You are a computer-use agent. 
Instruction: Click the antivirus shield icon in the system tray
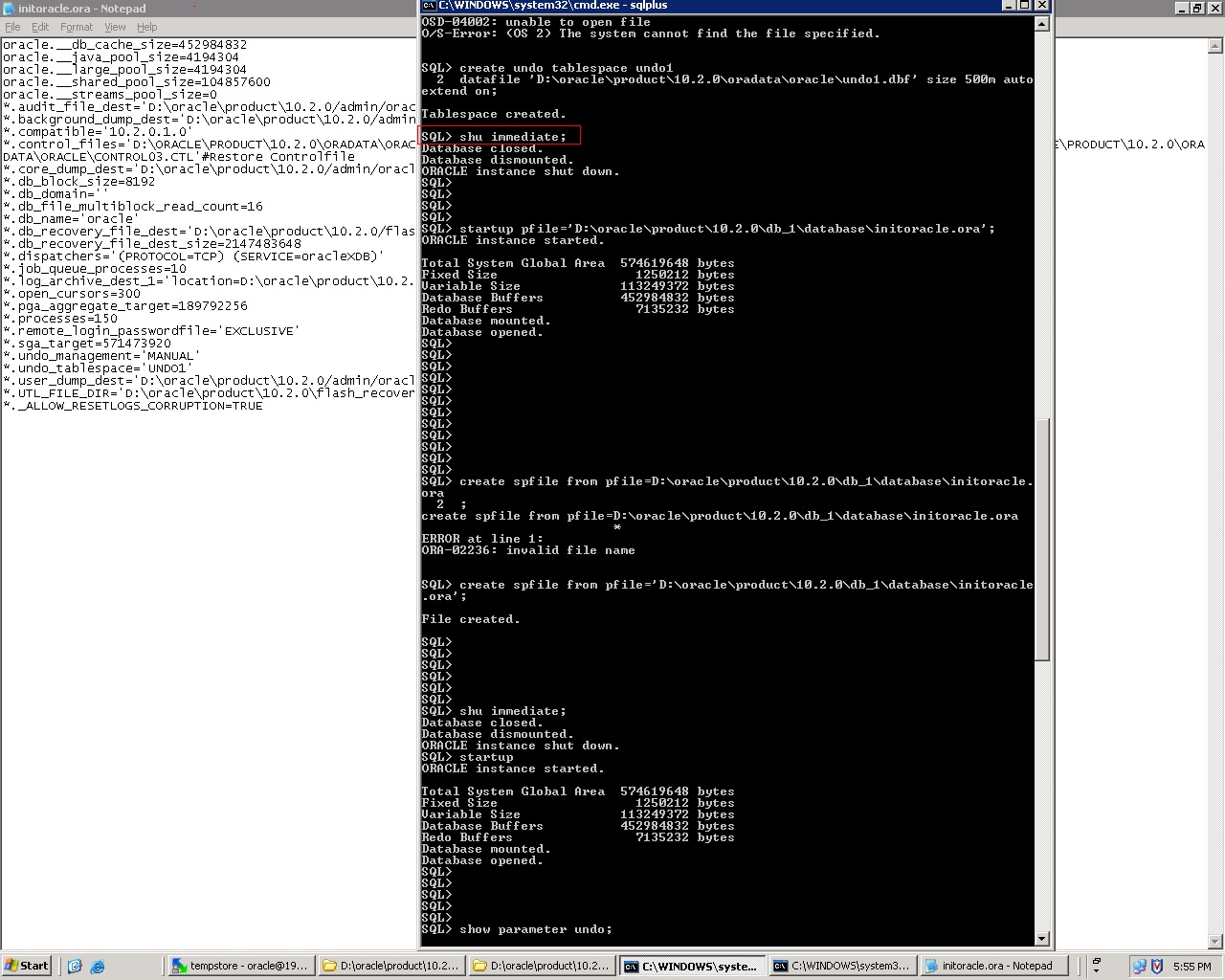tap(1159, 966)
